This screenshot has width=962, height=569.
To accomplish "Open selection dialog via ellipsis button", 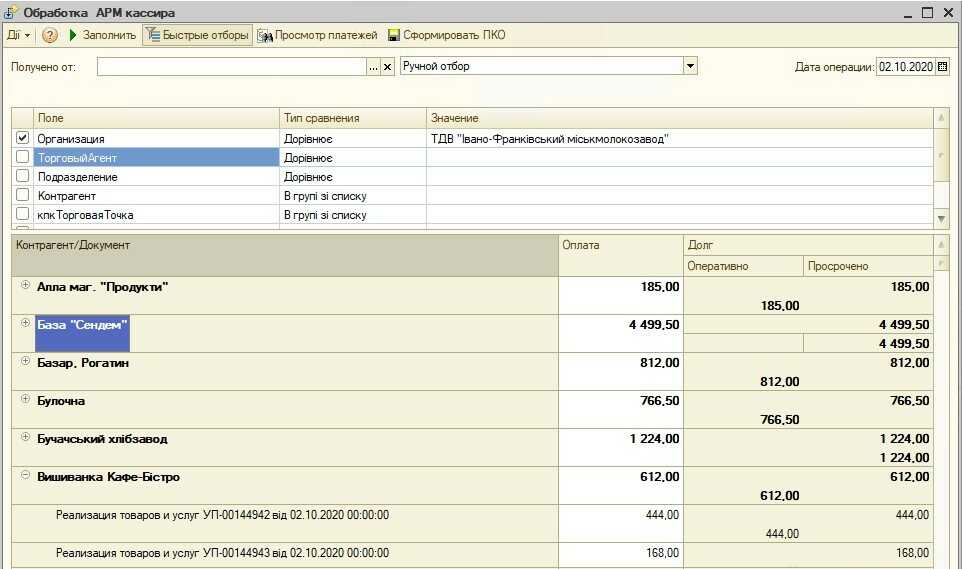I will (x=374, y=67).
